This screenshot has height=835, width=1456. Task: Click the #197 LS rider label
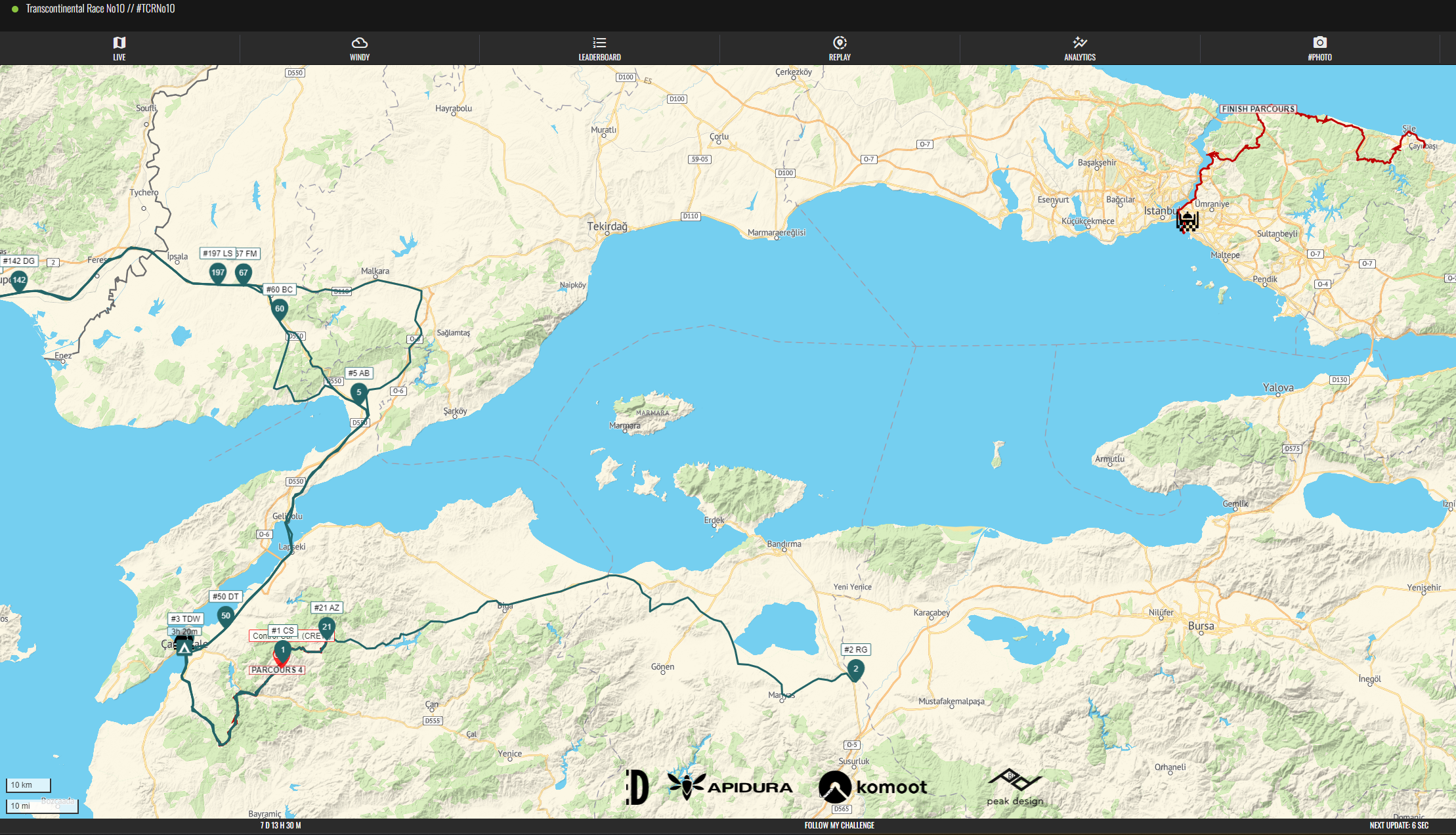coord(217,253)
